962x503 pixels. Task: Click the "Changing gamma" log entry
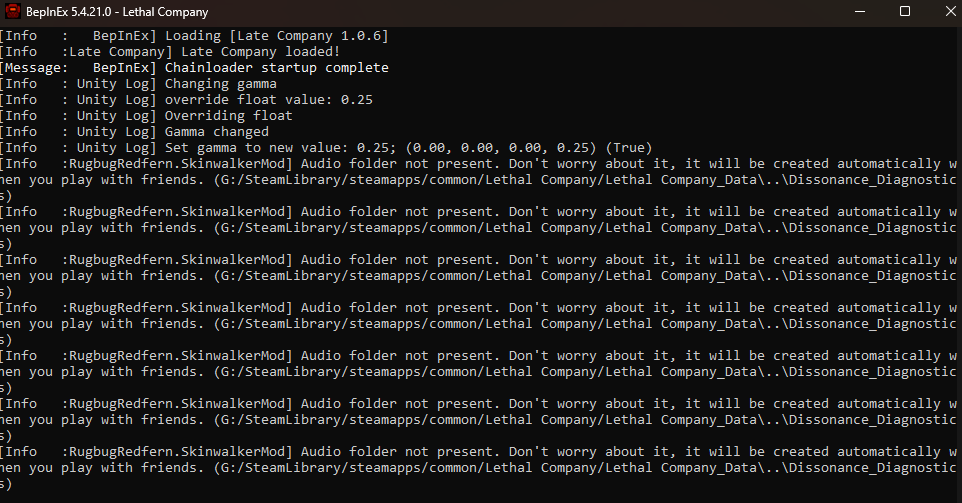tap(220, 84)
